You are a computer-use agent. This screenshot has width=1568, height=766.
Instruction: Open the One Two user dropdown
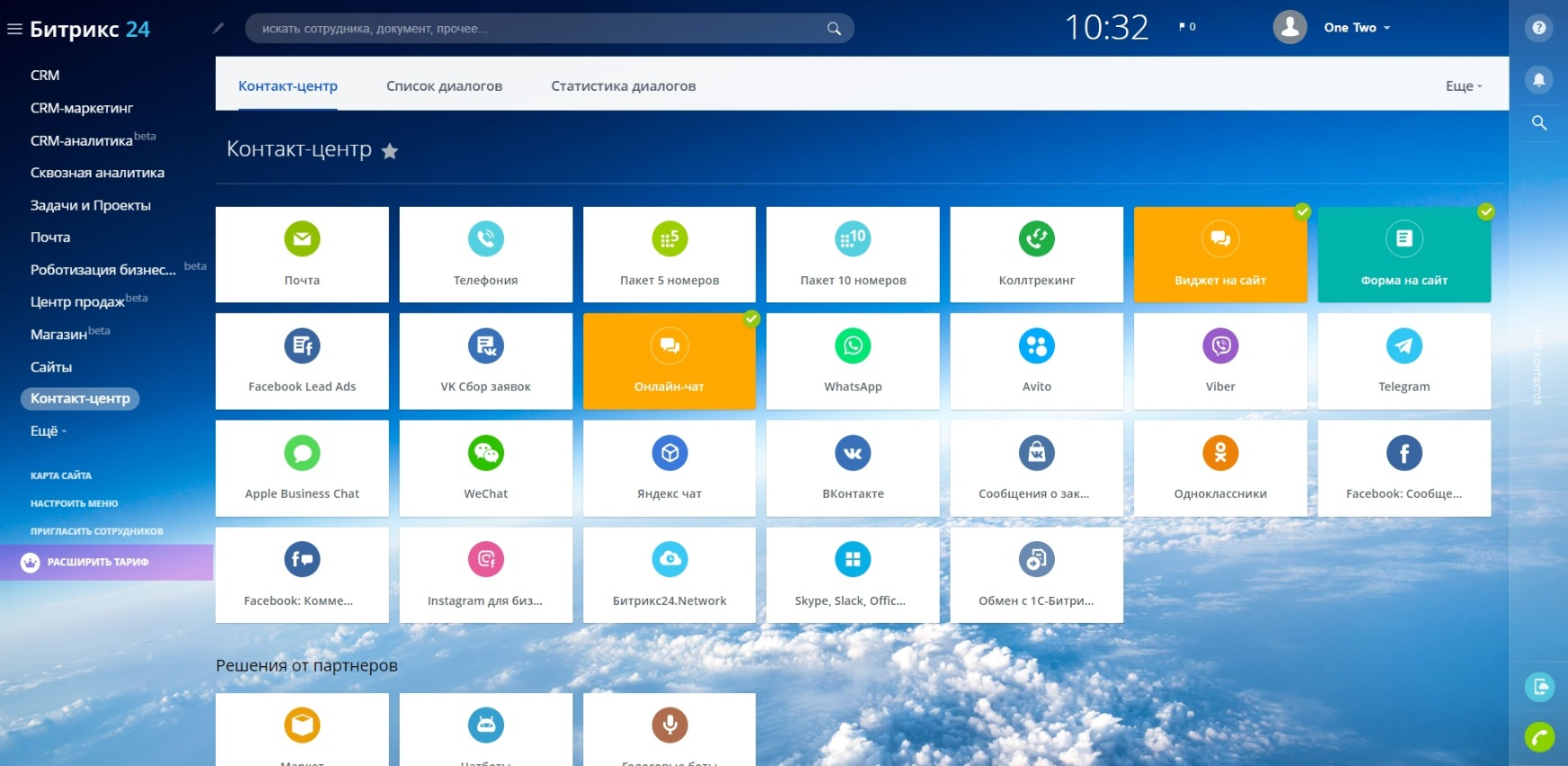point(1357,28)
